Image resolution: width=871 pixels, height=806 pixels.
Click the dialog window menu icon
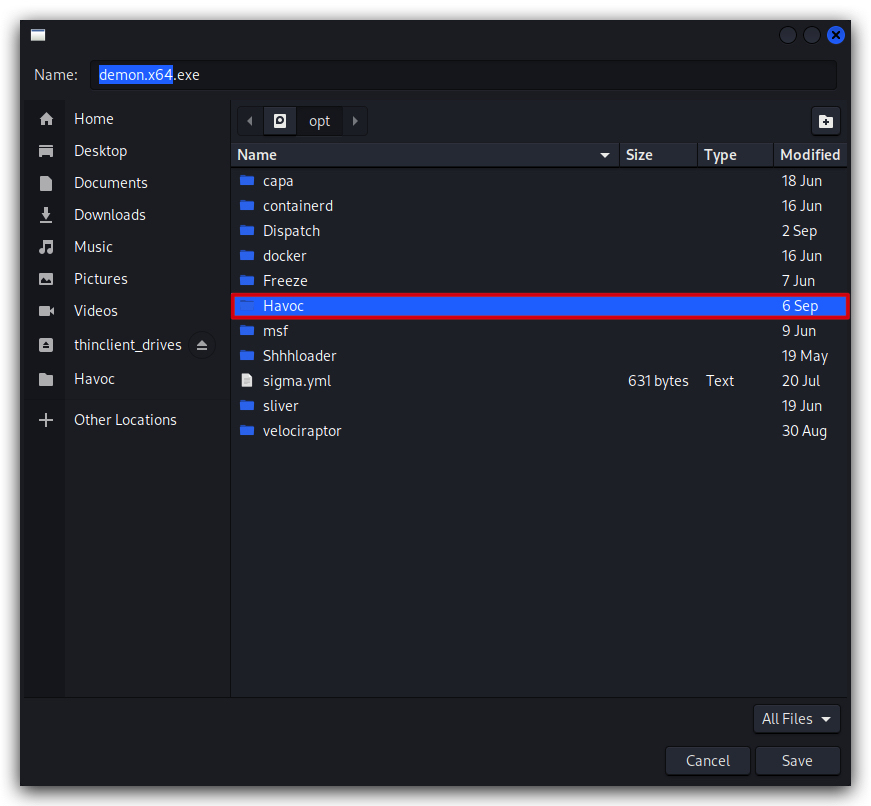point(38,35)
